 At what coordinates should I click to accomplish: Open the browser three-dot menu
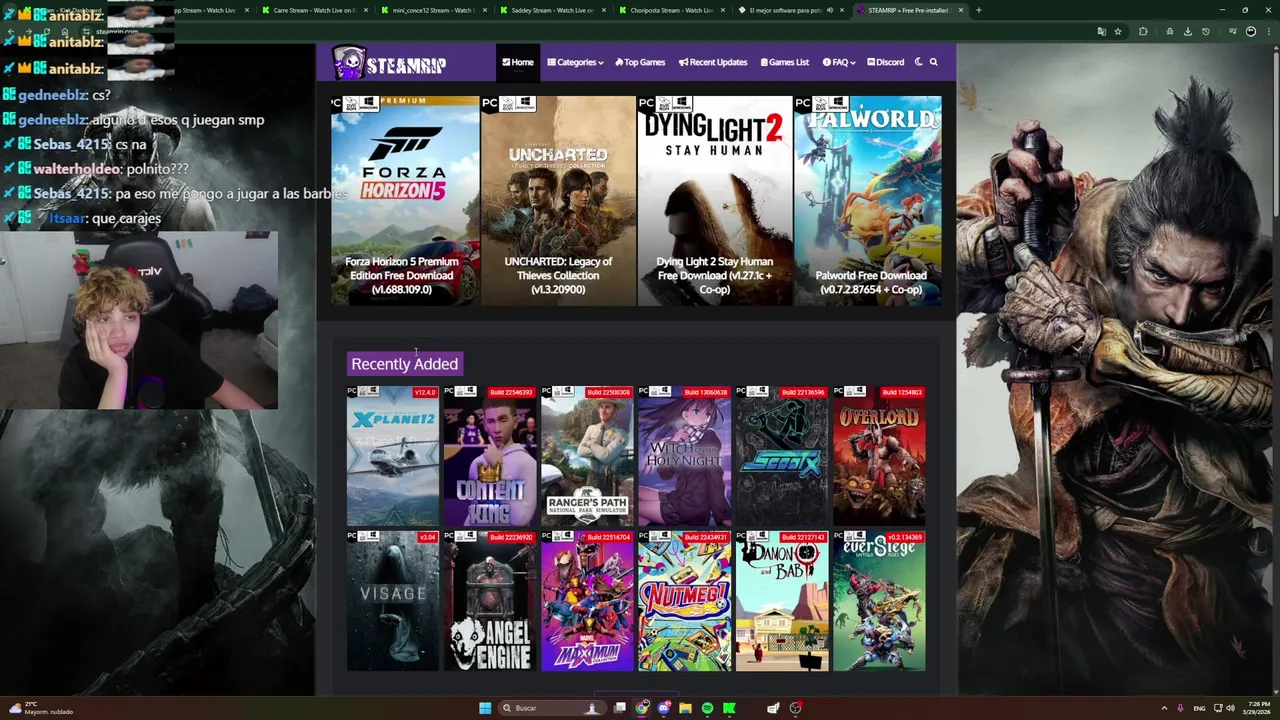click(x=1268, y=31)
